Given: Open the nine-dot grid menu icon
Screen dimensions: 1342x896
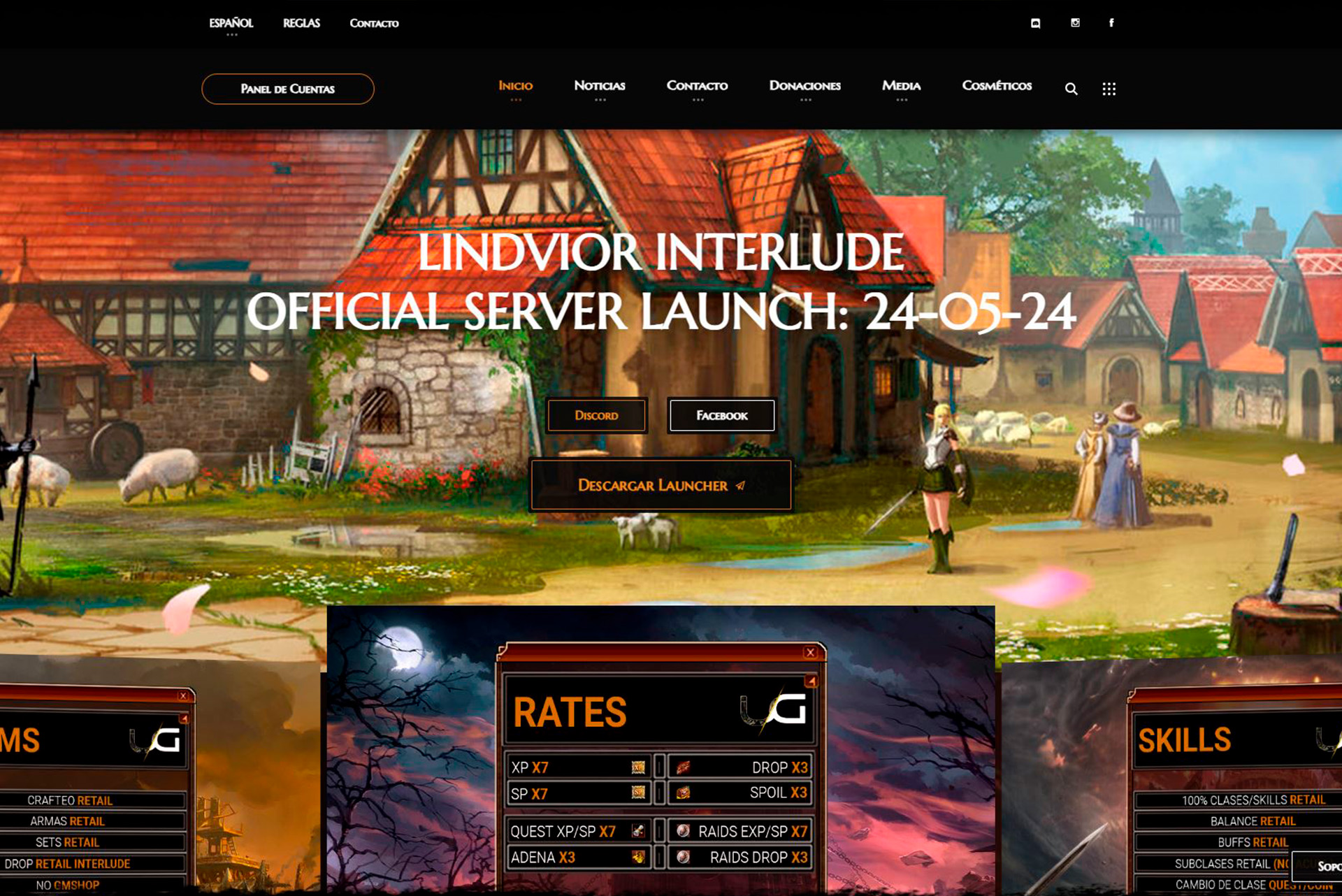Looking at the screenshot, I should [1109, 89].
